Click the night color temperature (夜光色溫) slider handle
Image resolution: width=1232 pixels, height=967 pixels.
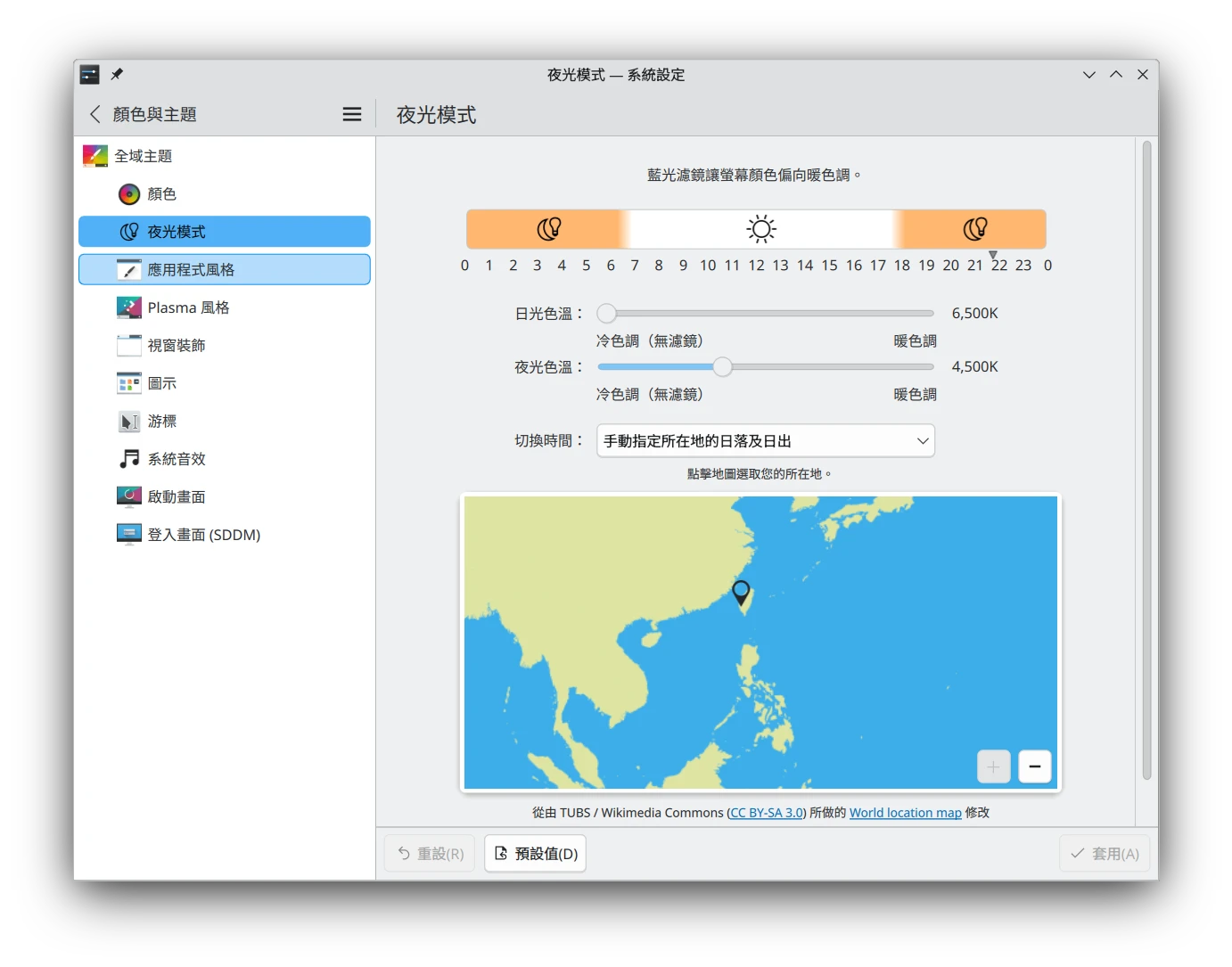coord(722,367)
